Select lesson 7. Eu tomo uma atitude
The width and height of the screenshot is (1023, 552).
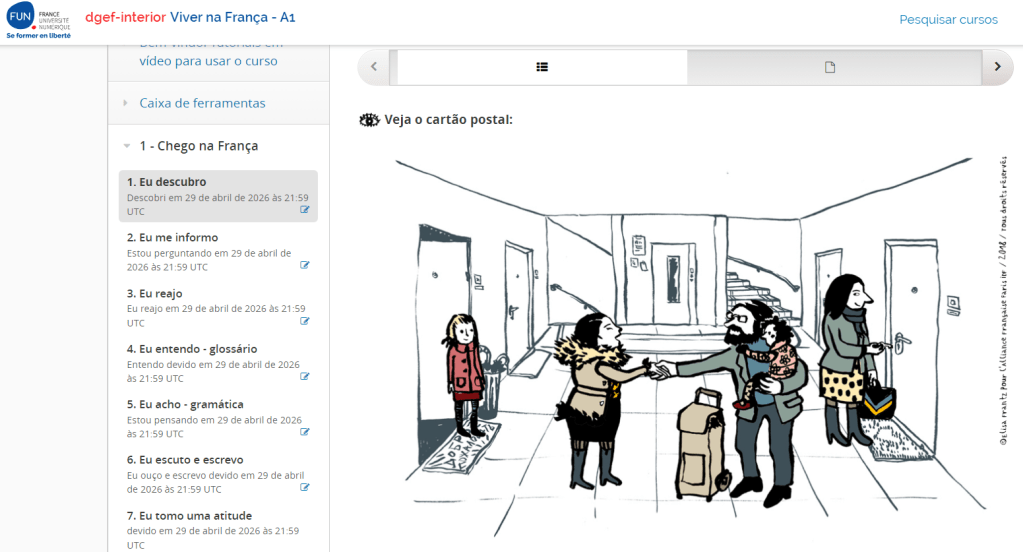point(218,529)
